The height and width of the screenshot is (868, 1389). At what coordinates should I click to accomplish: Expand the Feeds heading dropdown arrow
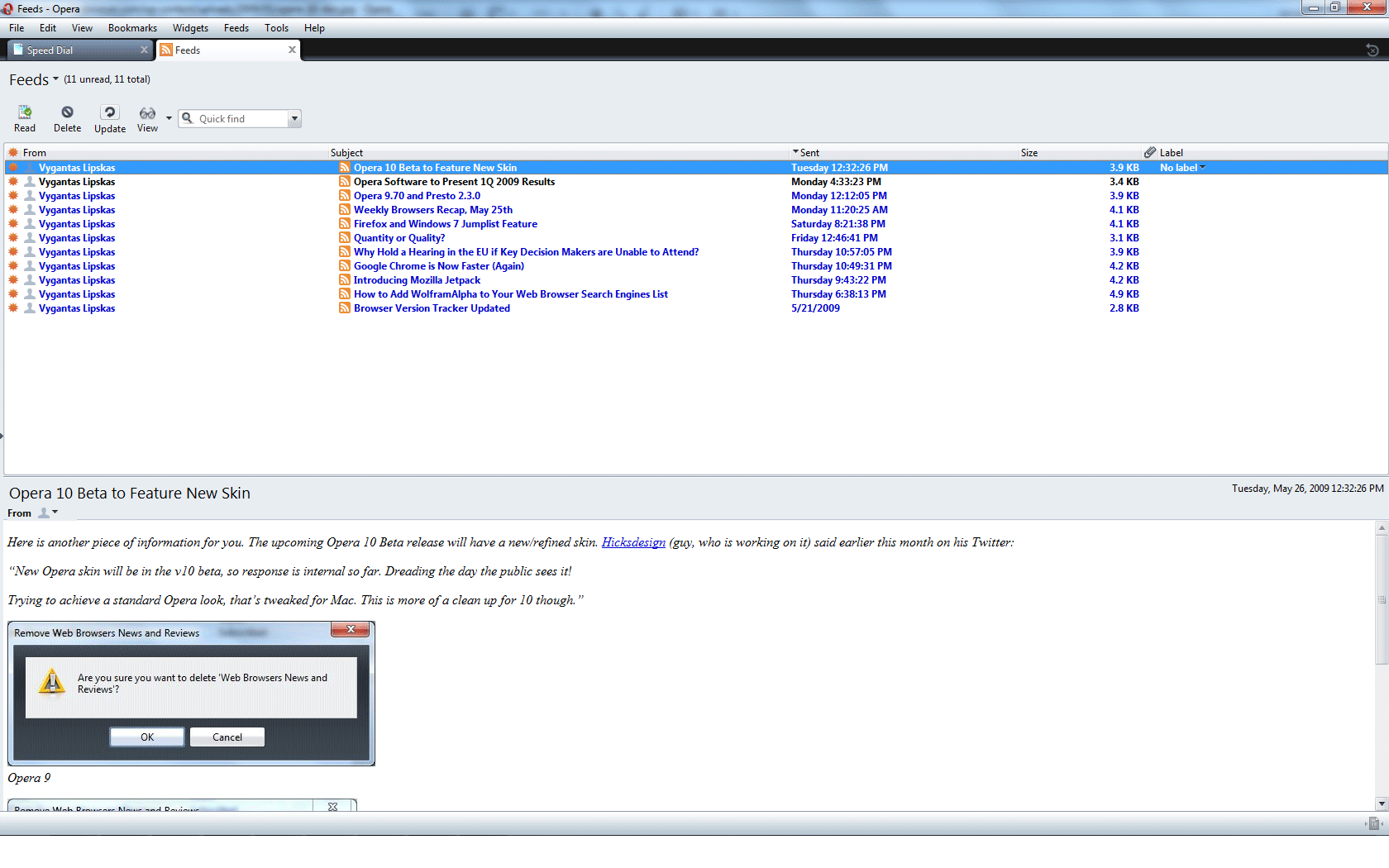(x=55, y=79)
